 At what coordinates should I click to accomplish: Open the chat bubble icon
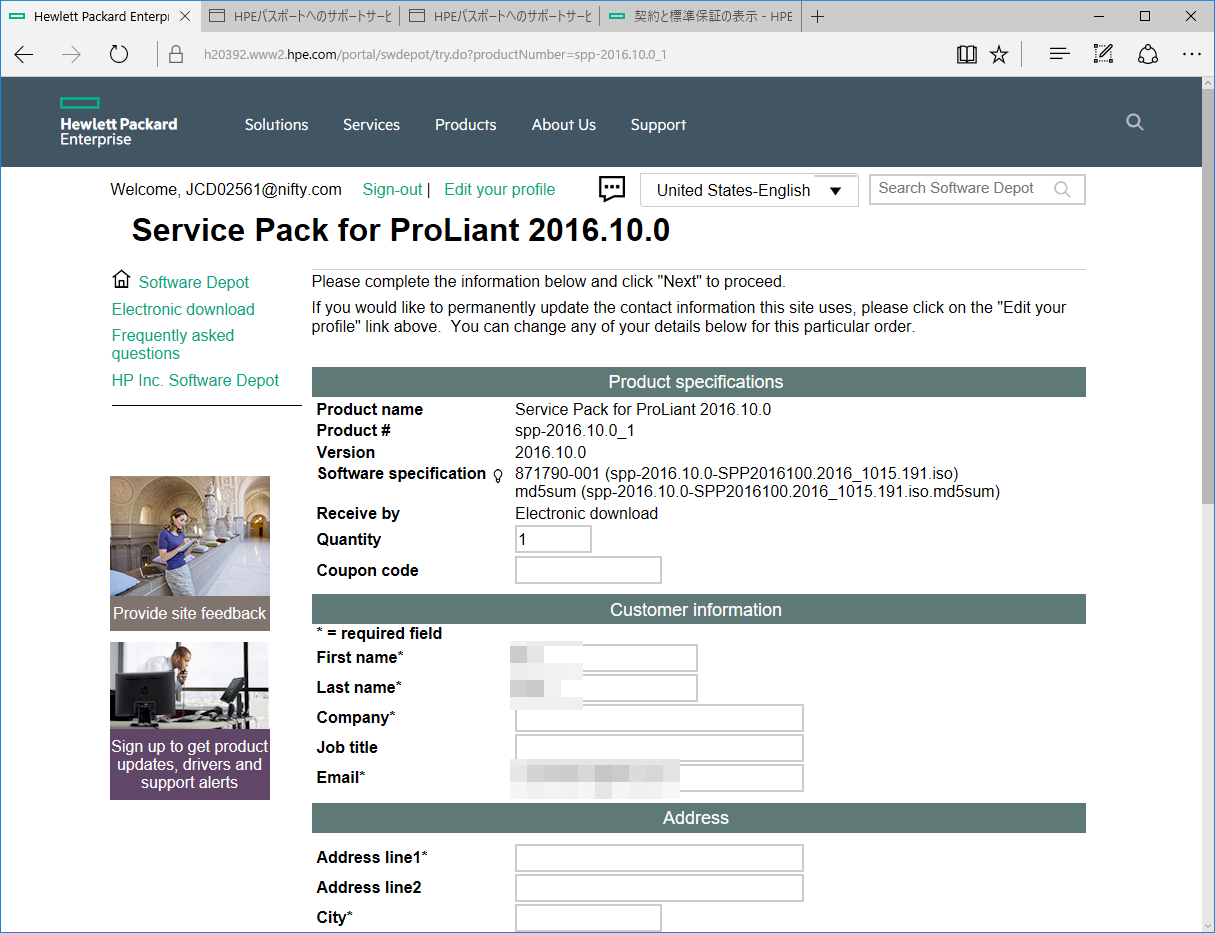pyautogui.click(x=612, y=188)
